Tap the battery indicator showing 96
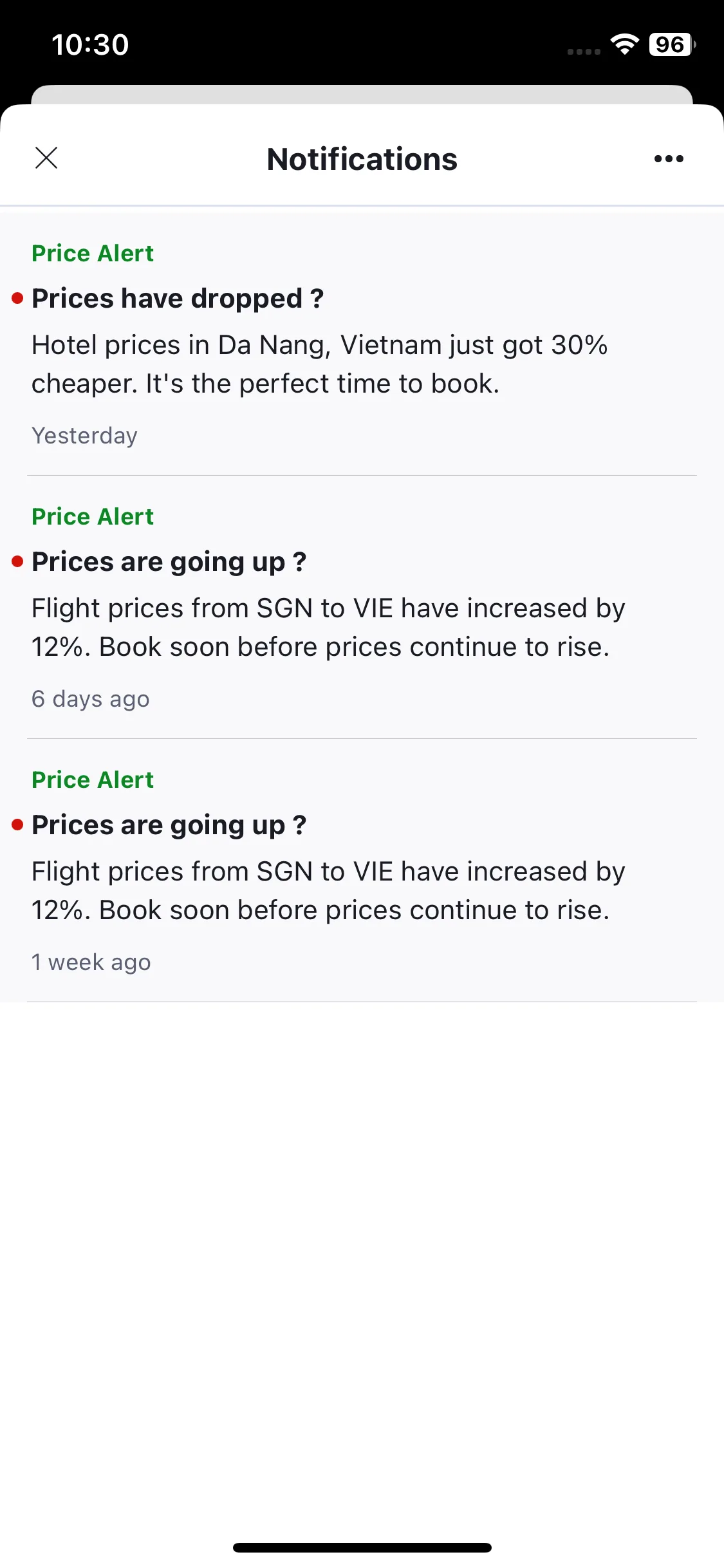This screenshot has height=1568, width=724. click(673, 44)
